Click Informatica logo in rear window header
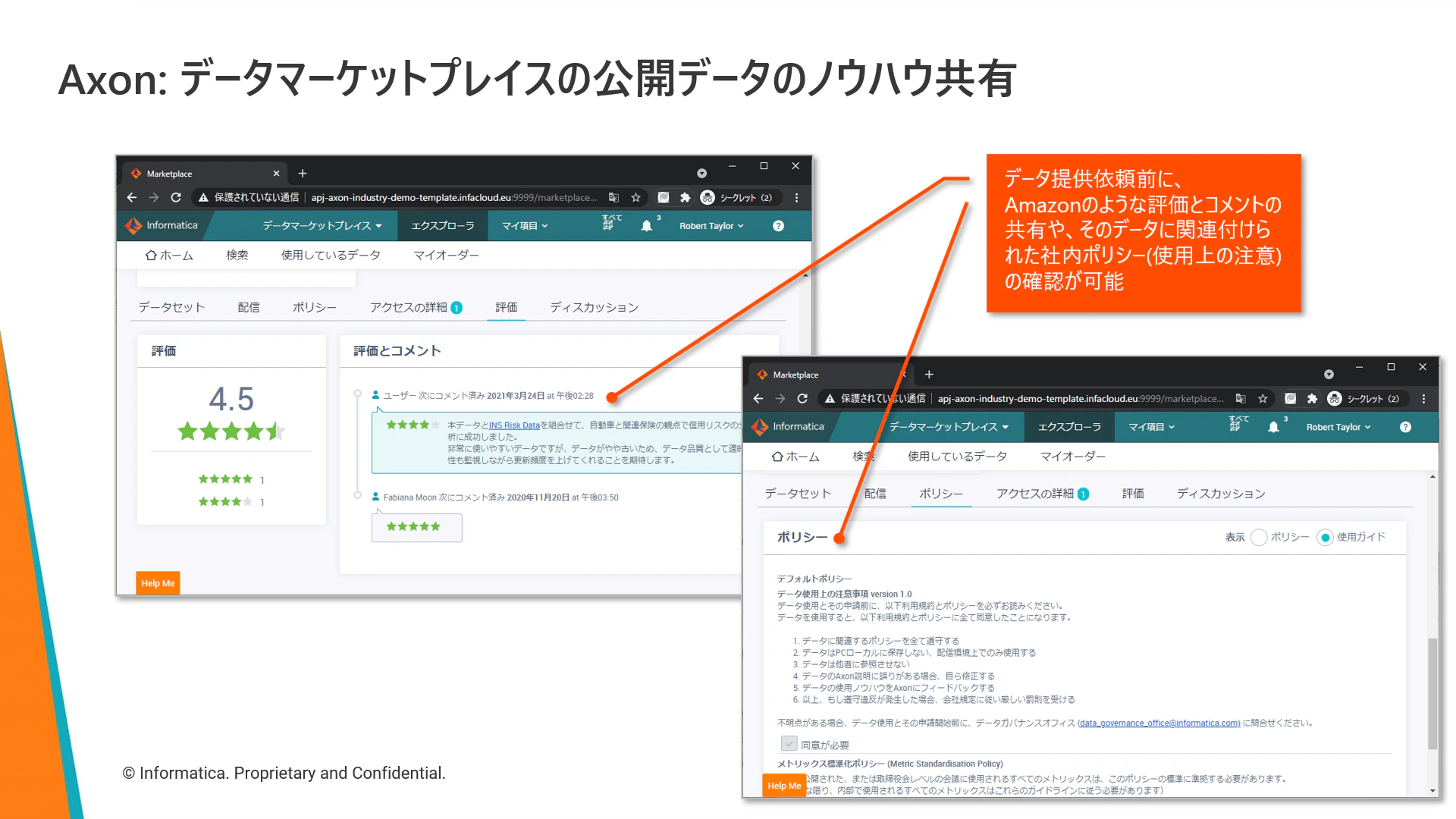The width and height of the screenshot is (1456, 819). tap(162, 225)
